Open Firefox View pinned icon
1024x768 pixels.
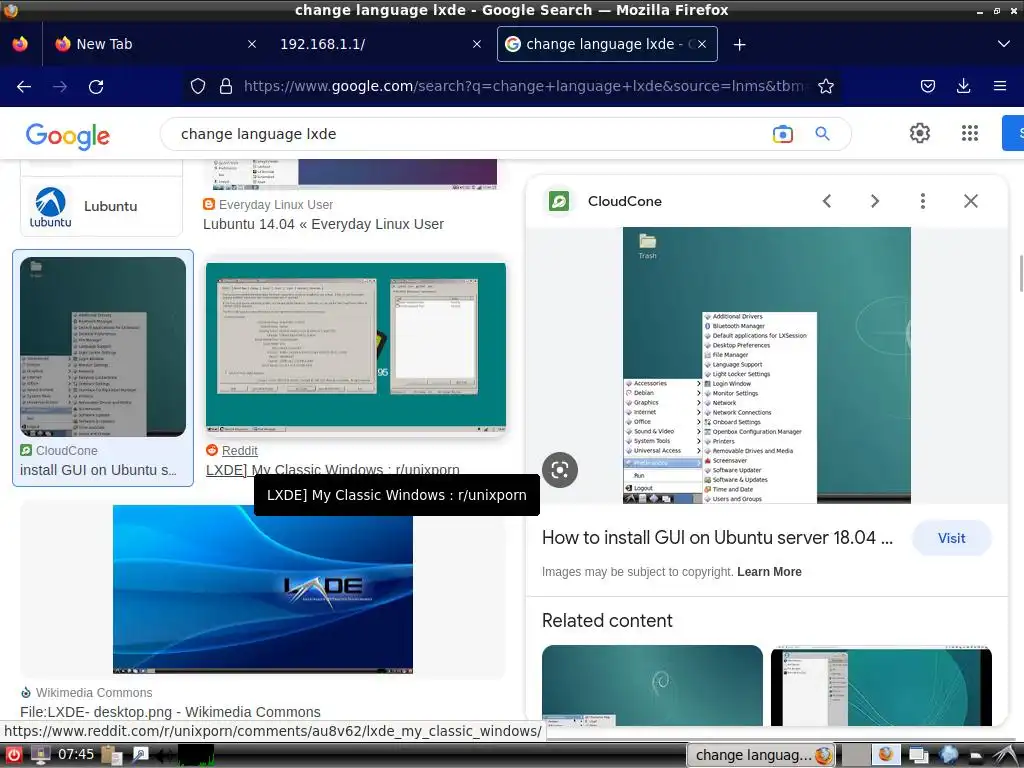pyautogui.click(x=20, y=44)
